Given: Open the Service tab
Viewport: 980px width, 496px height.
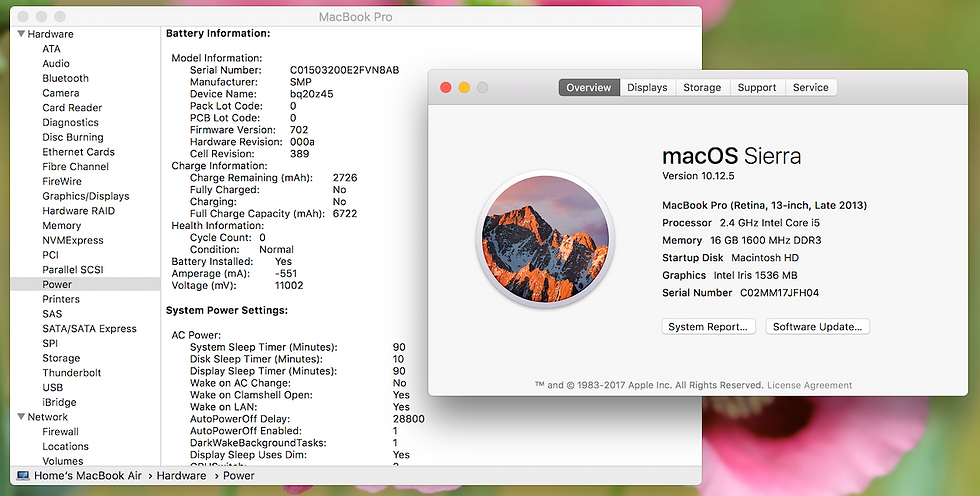Looking at the screenshot, I should coord(811,87).
